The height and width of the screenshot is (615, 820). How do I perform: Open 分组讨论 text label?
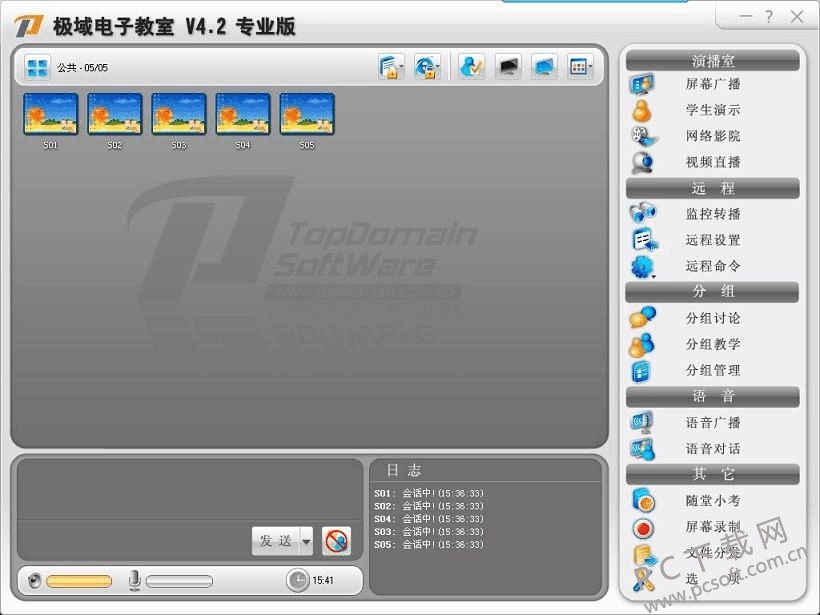713,318
